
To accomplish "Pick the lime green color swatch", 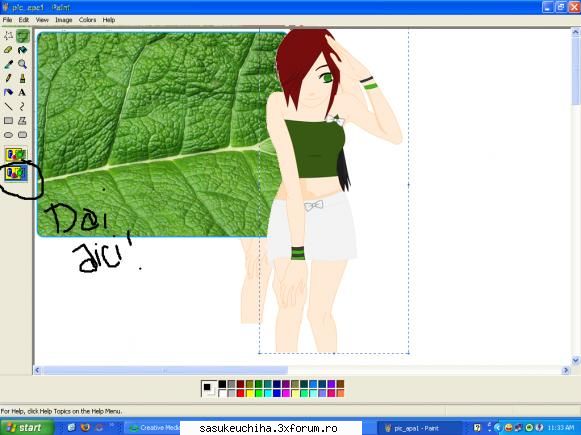I will 259,393.
